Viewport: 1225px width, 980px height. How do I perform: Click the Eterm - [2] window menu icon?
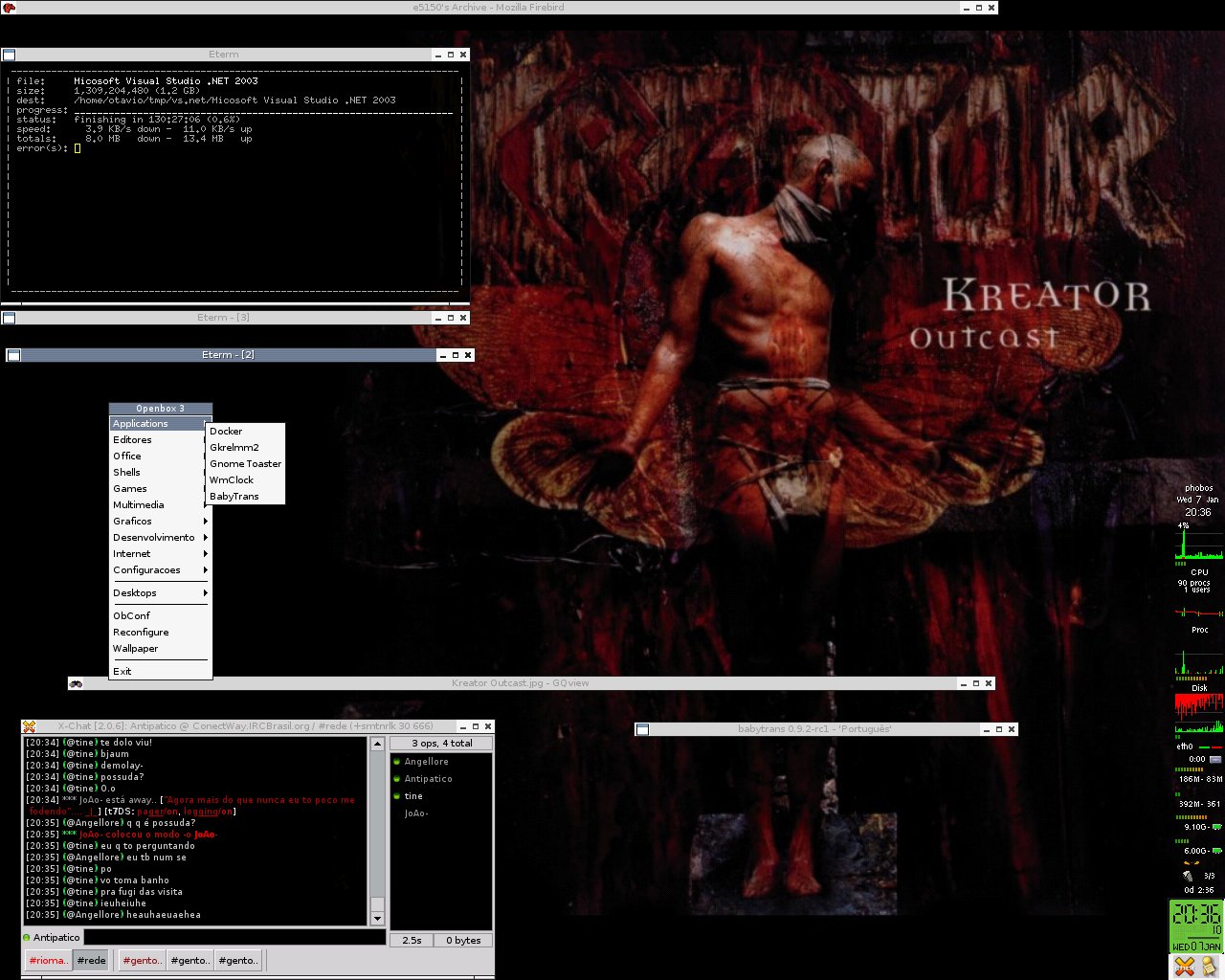[x=13, y=355]
